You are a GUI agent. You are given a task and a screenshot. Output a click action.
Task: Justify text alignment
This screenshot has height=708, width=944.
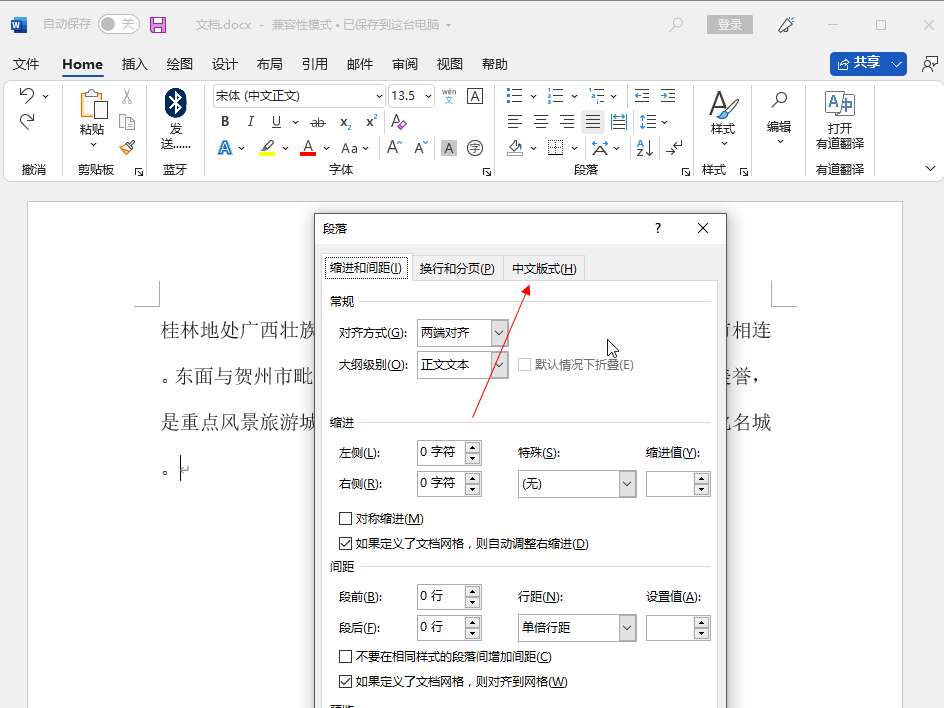point(593,122)
